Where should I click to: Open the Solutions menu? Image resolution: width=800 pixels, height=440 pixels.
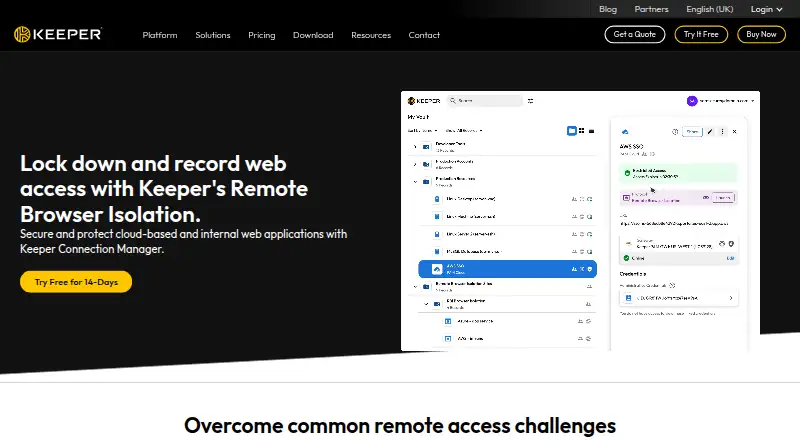(213, 35)
